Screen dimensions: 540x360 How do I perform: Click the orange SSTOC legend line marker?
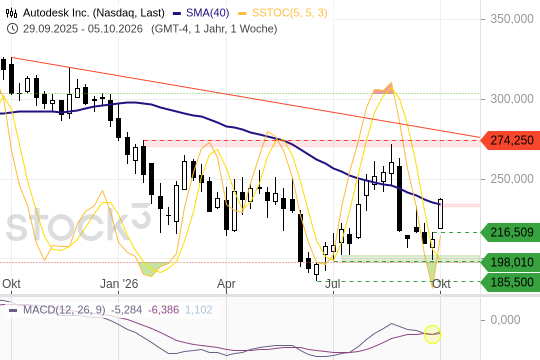pyautogui.click(x=243, y=13)
